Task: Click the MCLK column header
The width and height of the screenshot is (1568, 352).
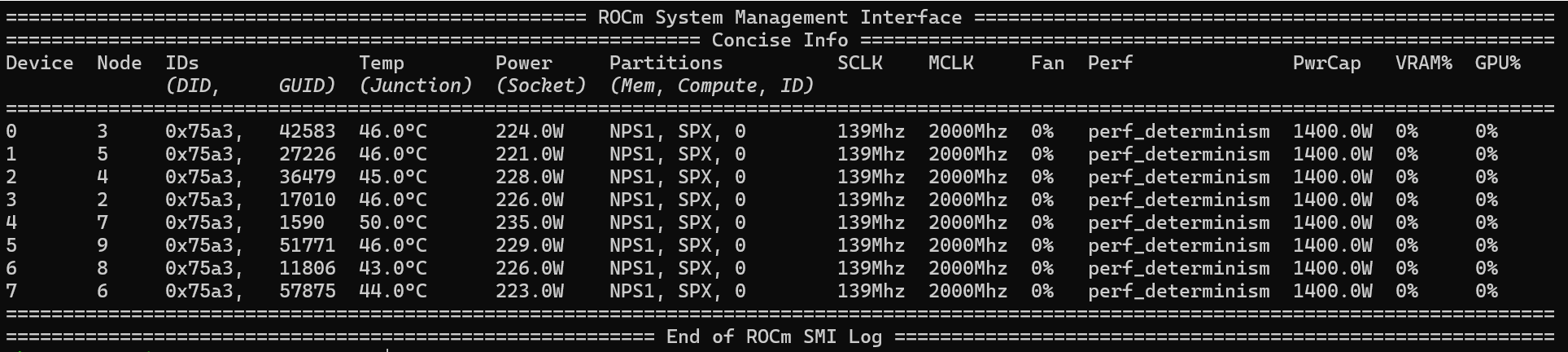Action: [x=951, y=63]
